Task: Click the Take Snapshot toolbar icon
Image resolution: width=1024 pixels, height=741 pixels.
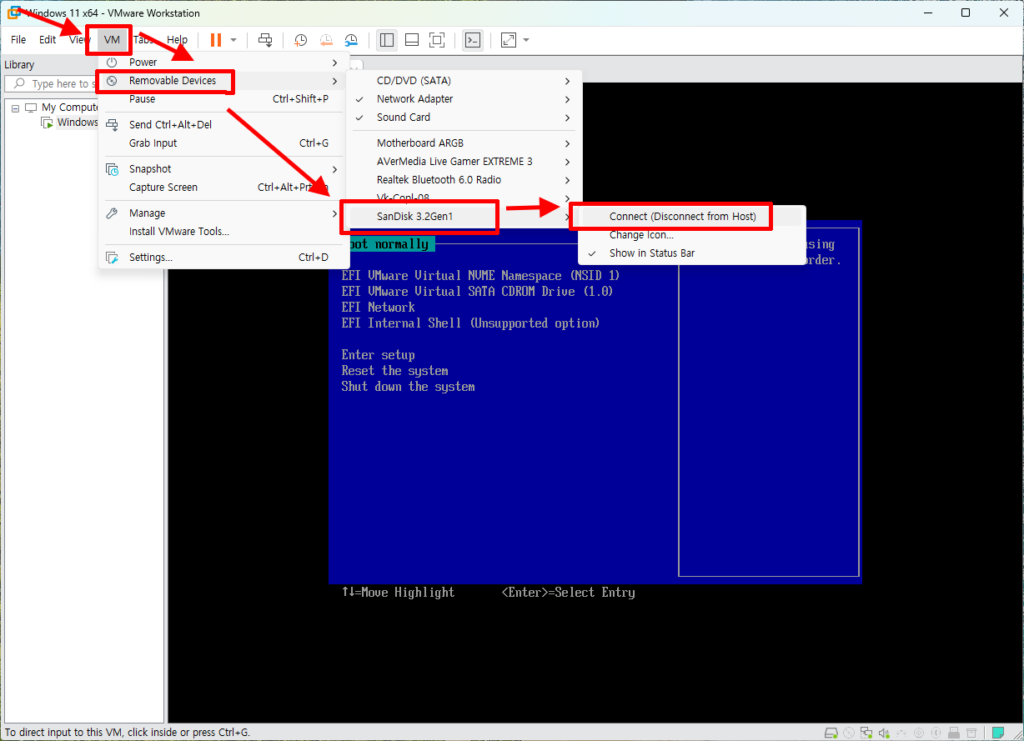Action: pos(300,40)
